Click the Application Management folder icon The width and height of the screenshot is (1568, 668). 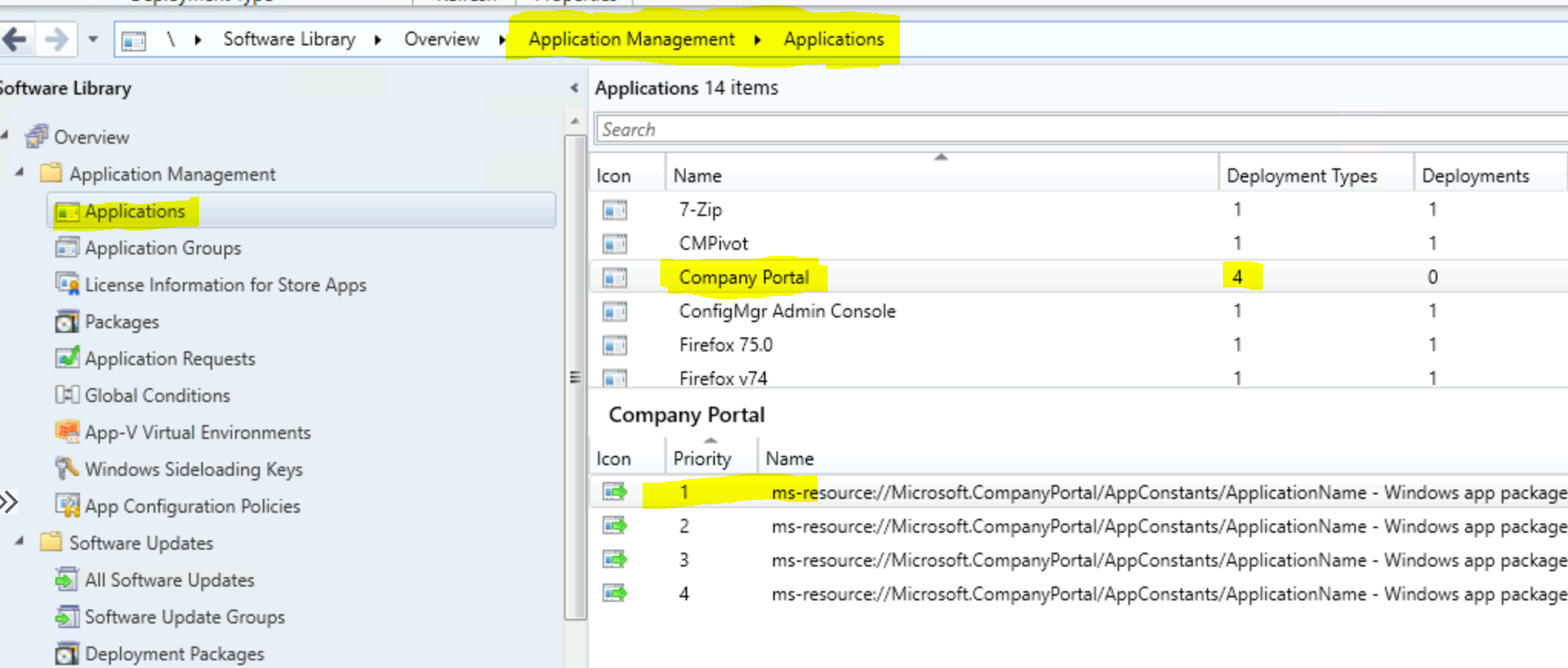(51, 172)
